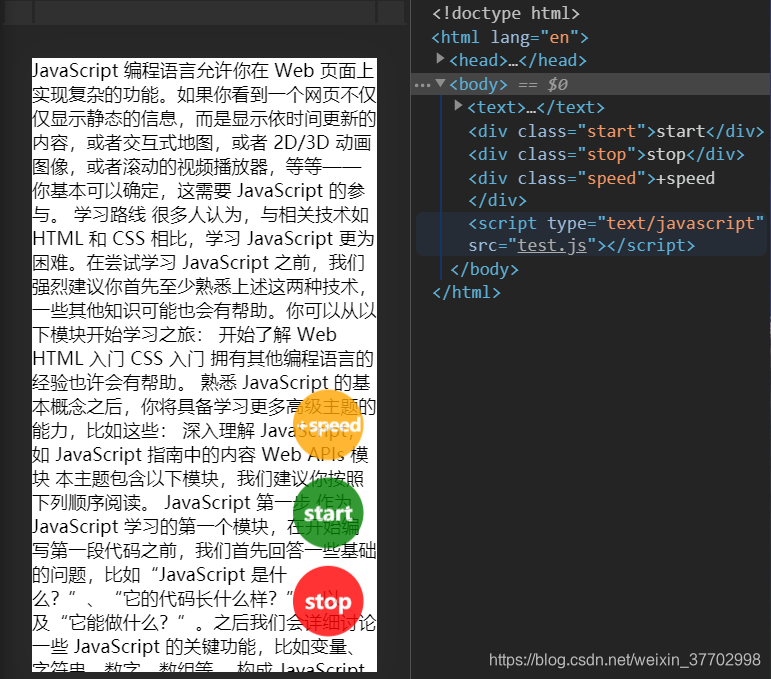The width and height of the screenshot is (771, 679).
Task: Click the closing </div> tag after +speed
Action: [x=497, y=200]
